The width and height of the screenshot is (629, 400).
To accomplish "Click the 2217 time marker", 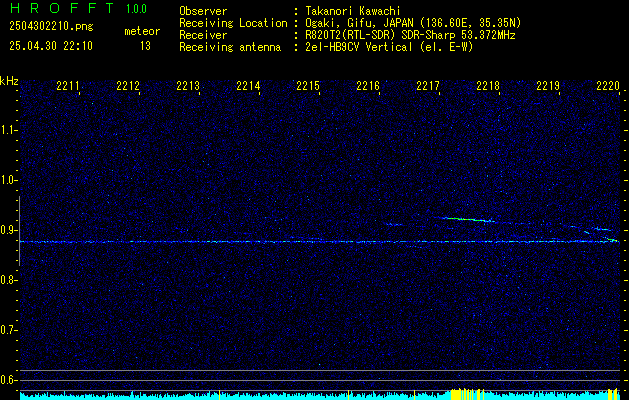I will (428, 85).
